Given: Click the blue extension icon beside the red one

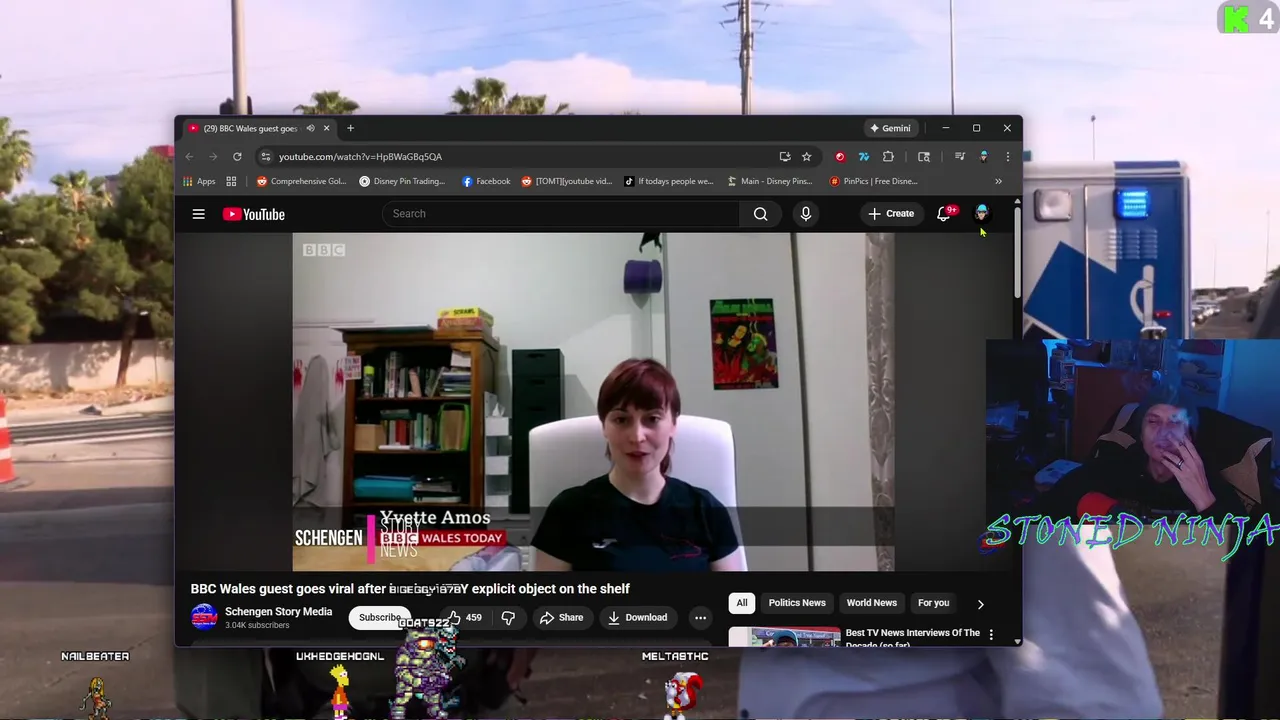Looking at the screenshot, I should (x=864, y=156).
